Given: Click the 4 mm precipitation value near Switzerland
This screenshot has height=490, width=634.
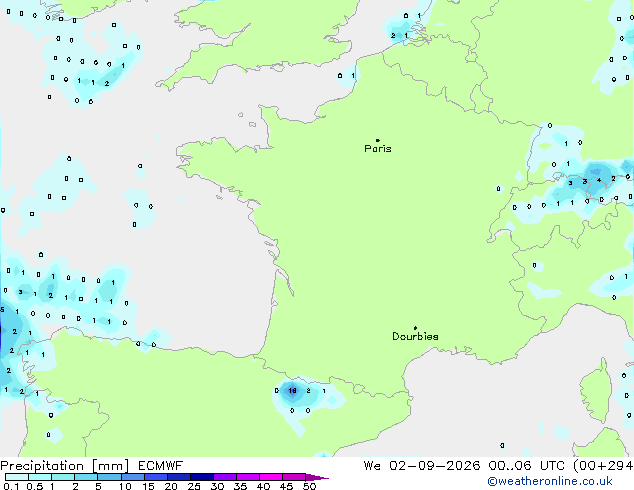Looking at the screenshot, I should [x=599, y=180].
